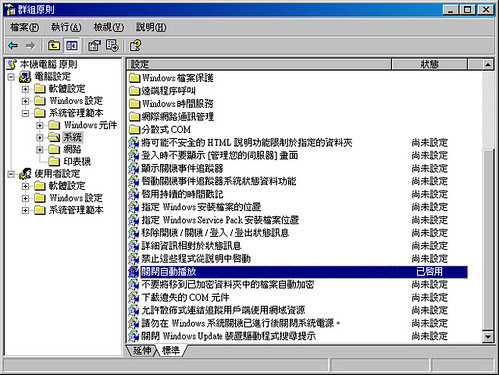Select 將可能不安全的 HTML 說明功能 policy row
This screenshot has width=499, height=375.
[x=247, y=143]
